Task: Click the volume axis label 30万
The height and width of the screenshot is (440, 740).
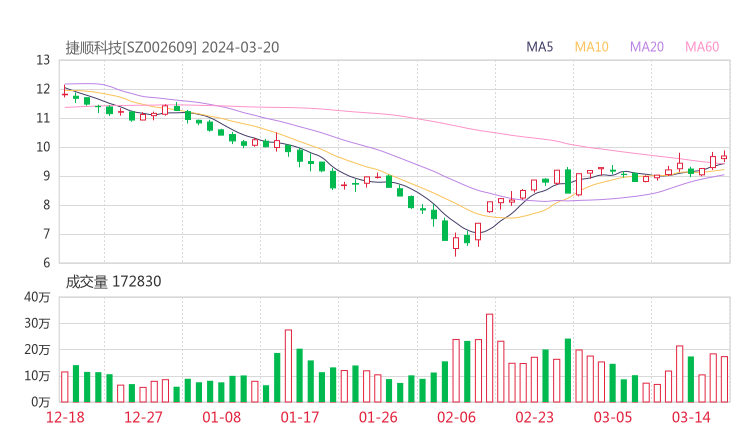Action: click(37, 323)
